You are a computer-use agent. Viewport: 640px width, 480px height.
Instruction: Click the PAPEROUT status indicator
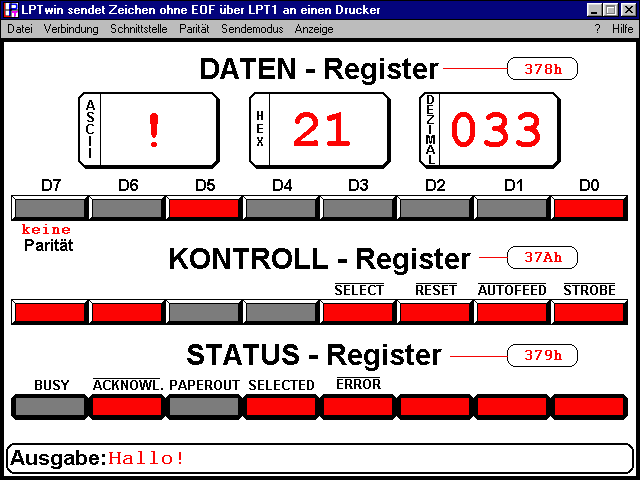[x=203, y=406]
